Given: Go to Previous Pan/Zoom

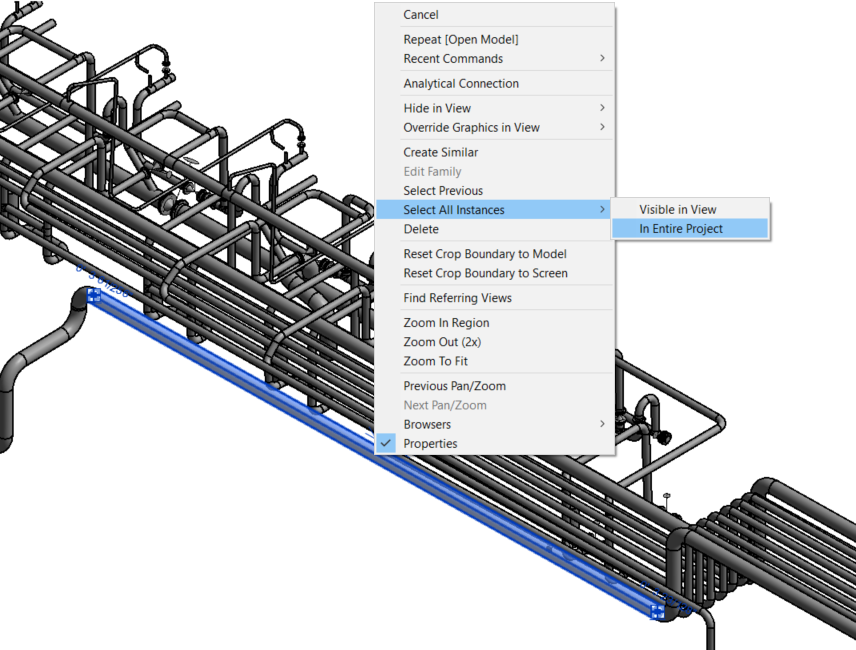Looking at the screenshot, I should pyautogui.click(x=454, y=386).
